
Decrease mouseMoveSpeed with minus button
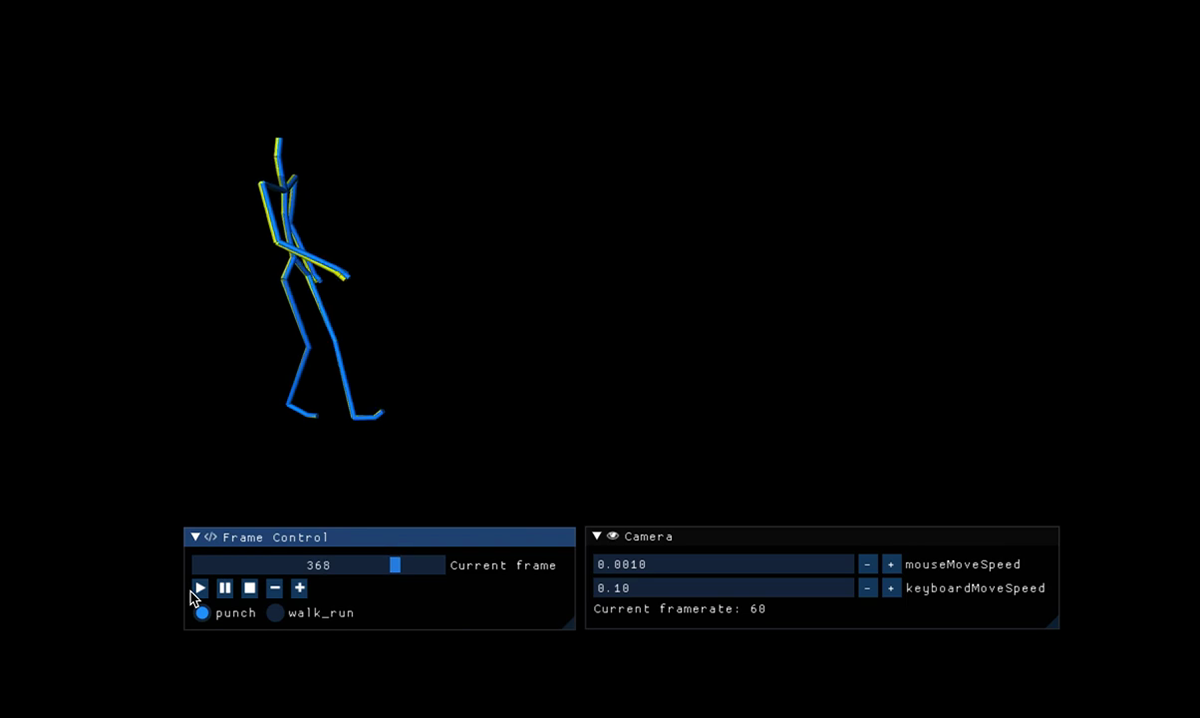click(x=868, y=564)
